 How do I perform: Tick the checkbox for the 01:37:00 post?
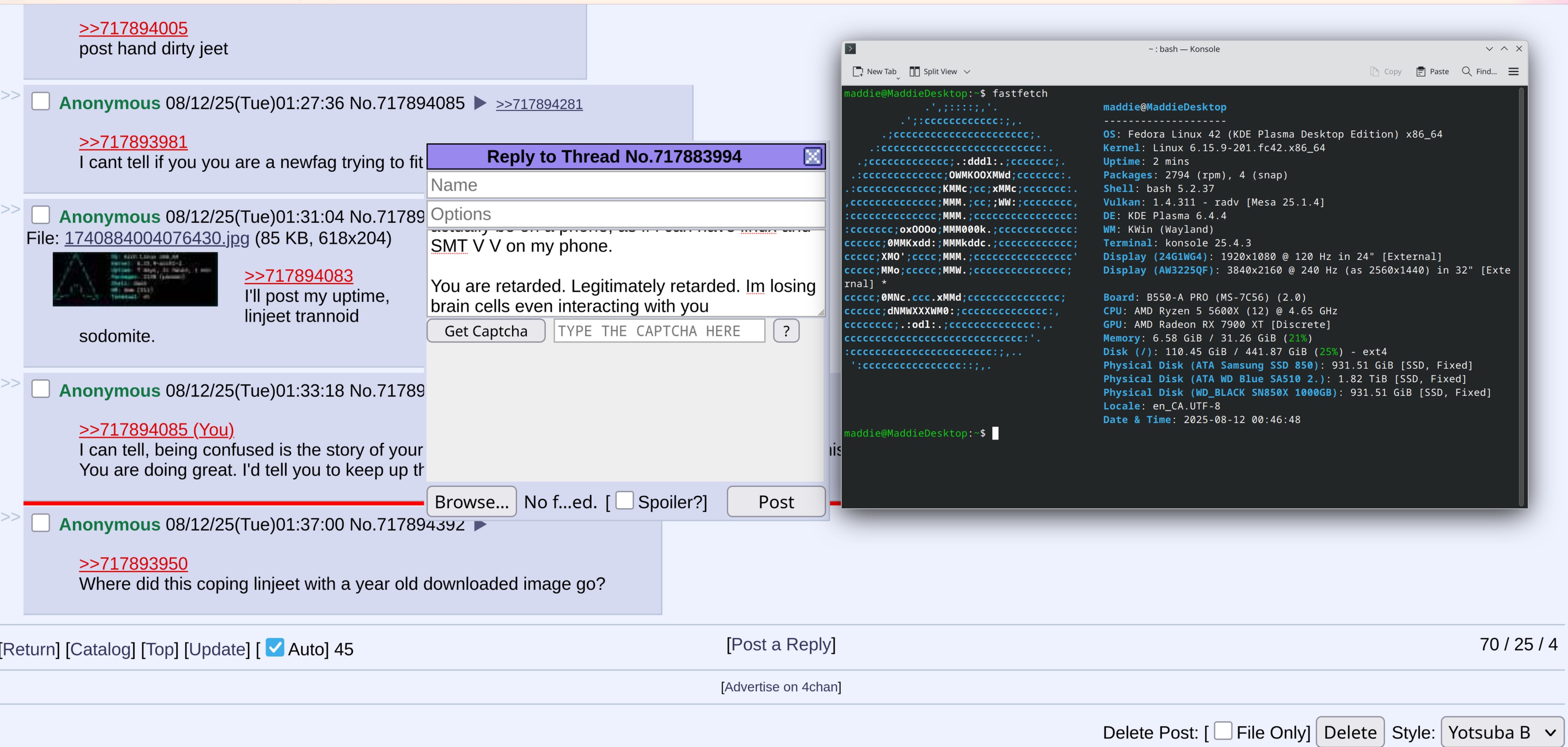coord(41,523)
